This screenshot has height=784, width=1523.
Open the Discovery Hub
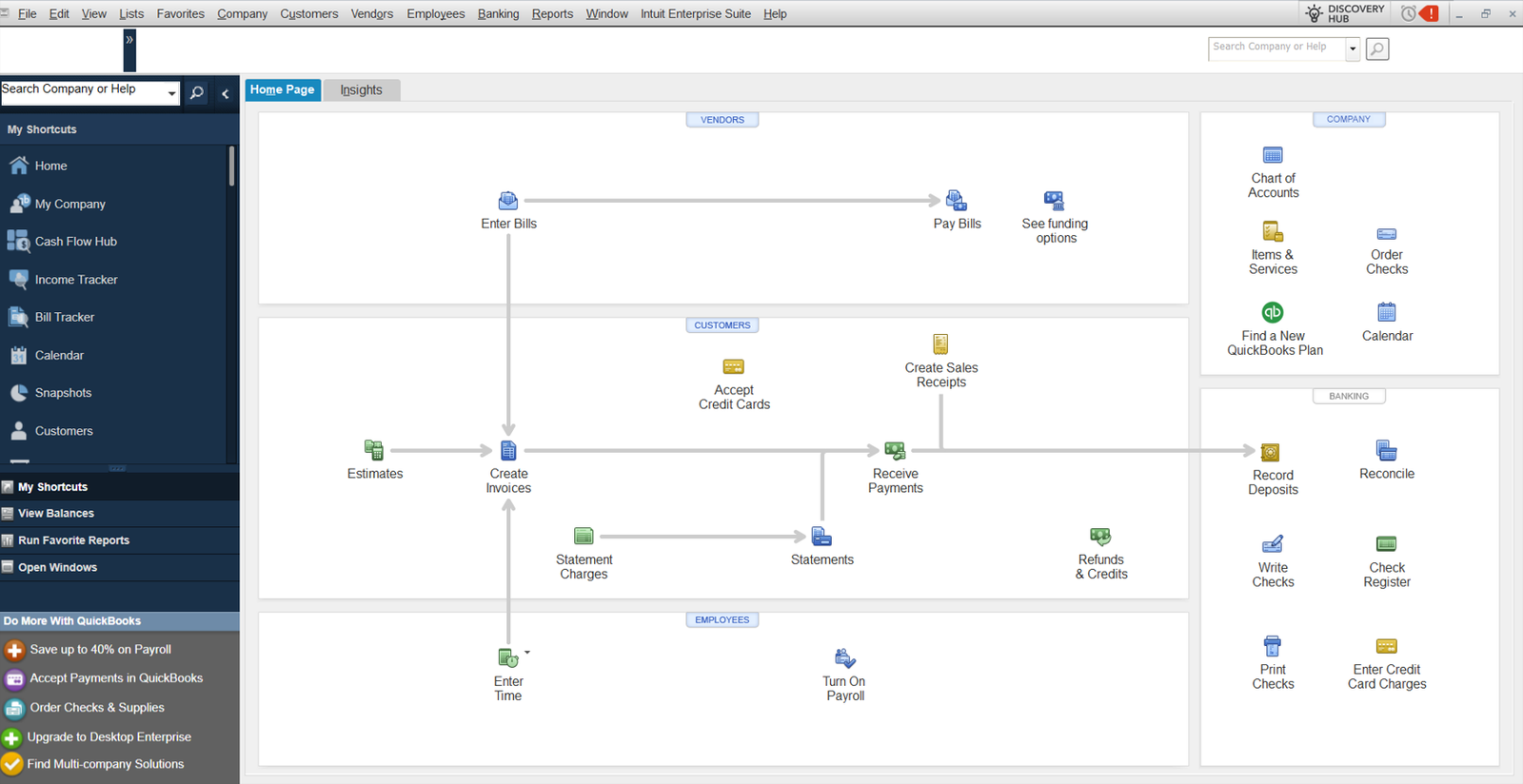[1344, 13]
